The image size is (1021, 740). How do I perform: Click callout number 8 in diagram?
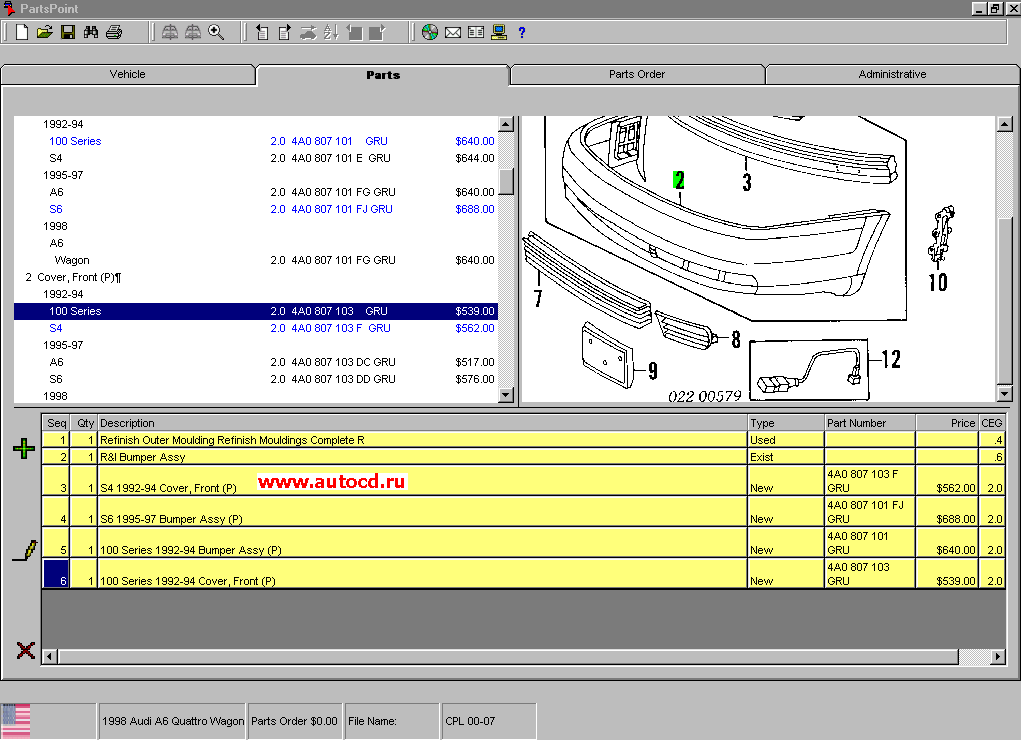tap(736, 339)
